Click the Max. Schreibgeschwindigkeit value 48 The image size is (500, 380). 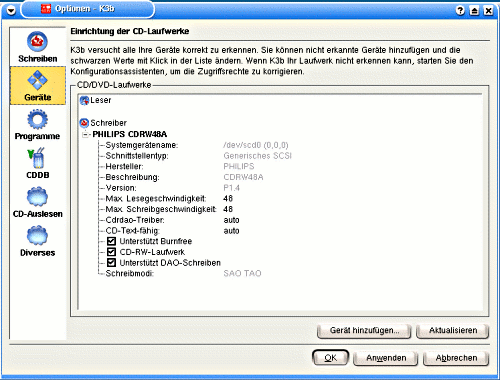[x=228, y=209]
